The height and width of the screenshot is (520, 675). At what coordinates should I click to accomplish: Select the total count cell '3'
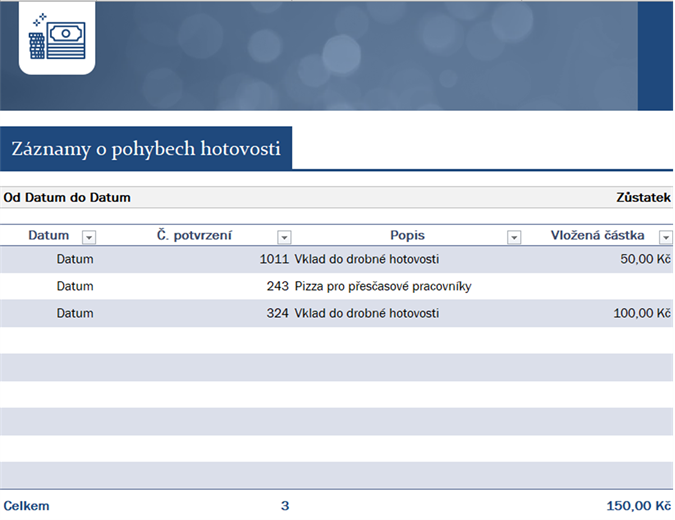pos(285,506)
